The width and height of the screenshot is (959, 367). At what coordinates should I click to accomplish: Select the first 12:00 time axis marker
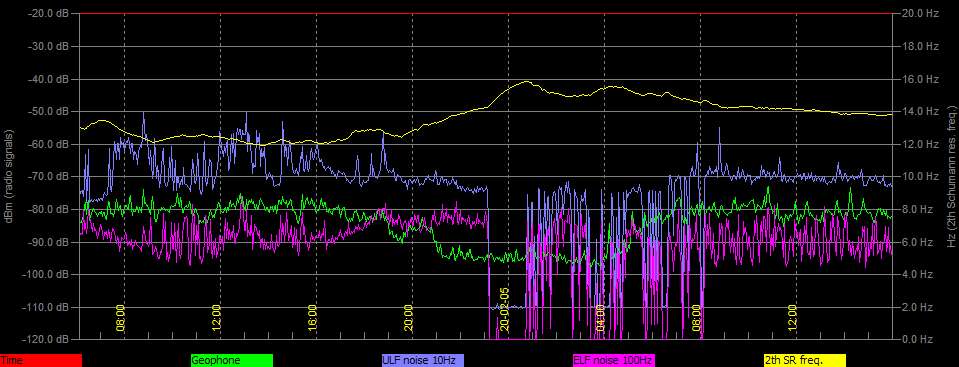coord(216,317)
